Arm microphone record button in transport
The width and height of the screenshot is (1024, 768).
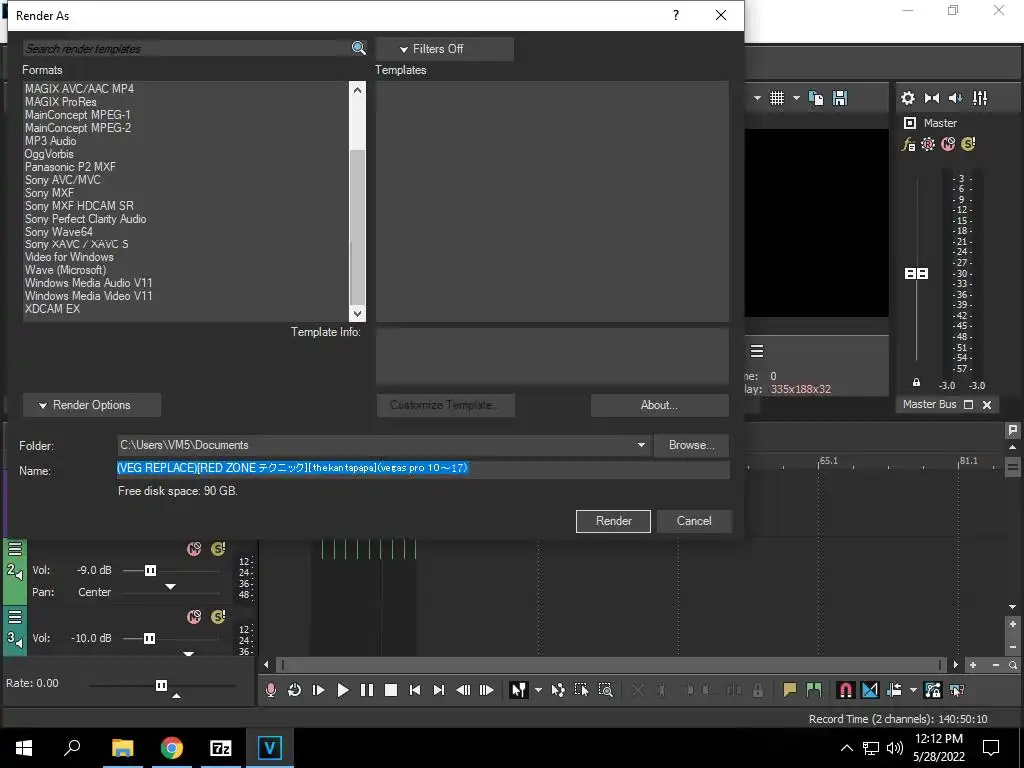(270, 690)
